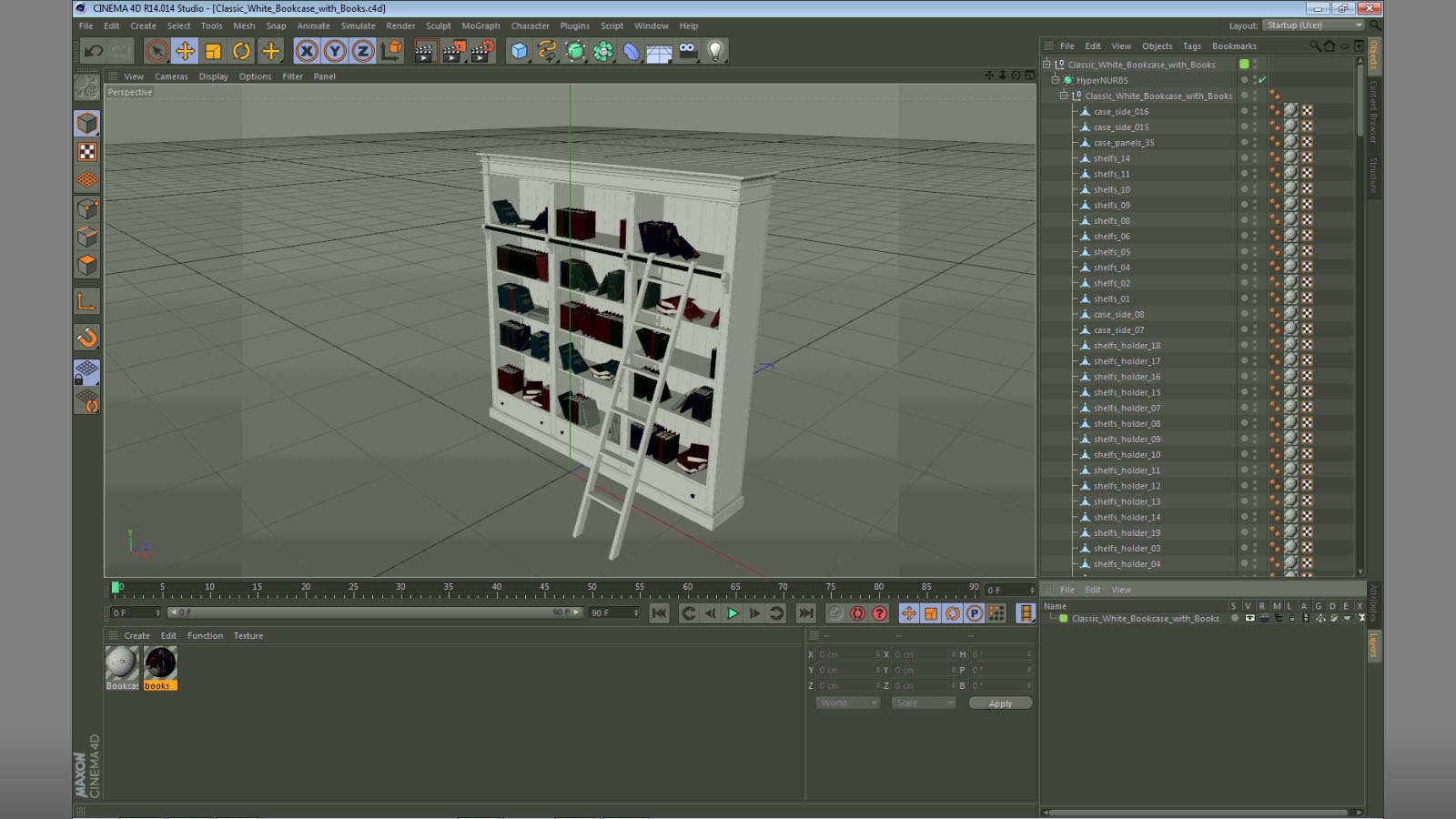Click record active objects button
The image size is (1456, 819).
(x=835, y=613)
